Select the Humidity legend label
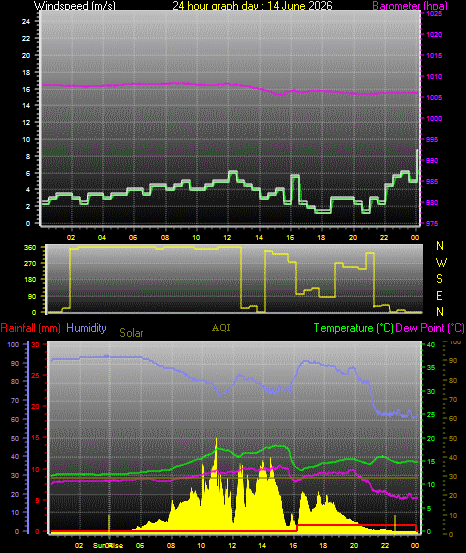This screenshot has height=553, width=466. tap(86, 328)
